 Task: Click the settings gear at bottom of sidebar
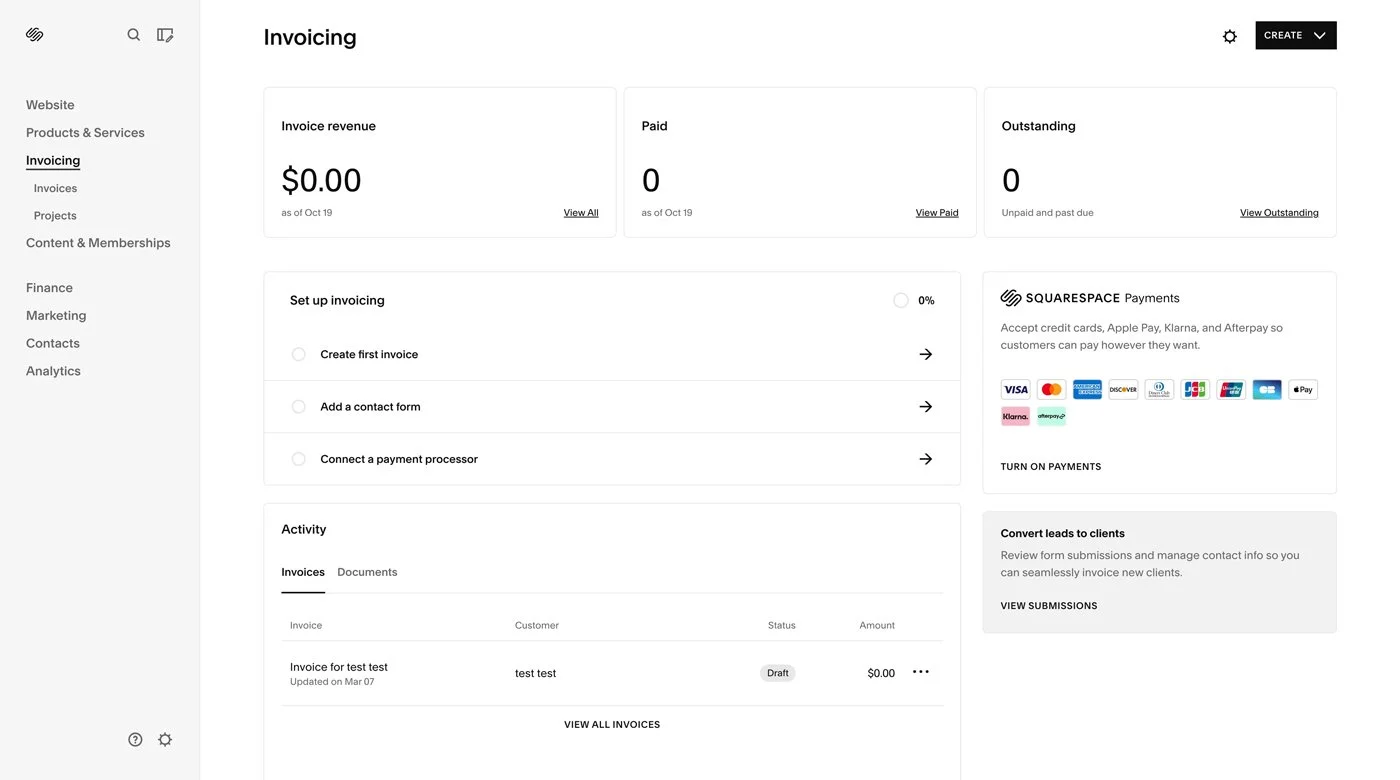click(x=164, y=739)
